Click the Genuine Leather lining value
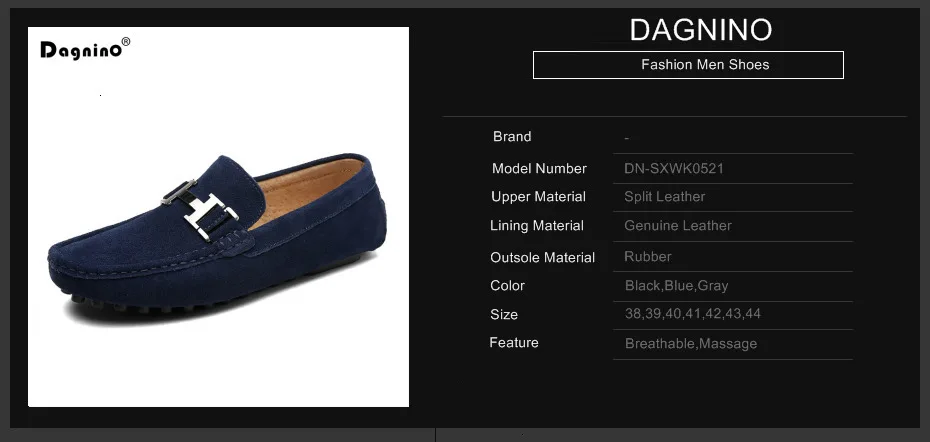This screenshot has width=930, height=442. point(678,225)
